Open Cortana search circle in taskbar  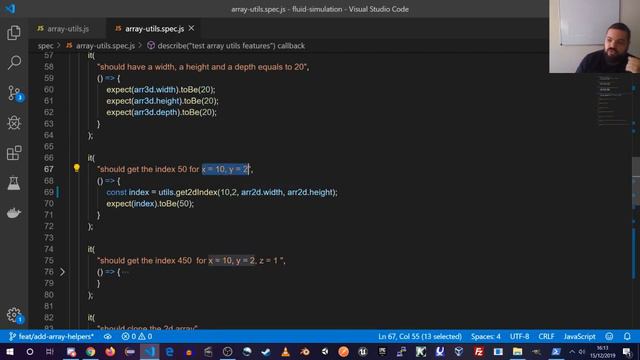click(29, 351)
